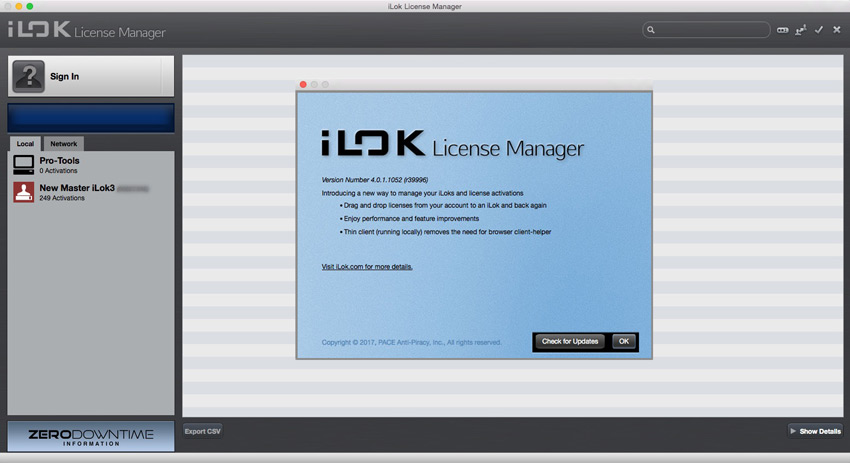Click the redeem activation code icon in the toolbar
The image size is (850, 463).
pyautogui.click(x=782, y=30)
